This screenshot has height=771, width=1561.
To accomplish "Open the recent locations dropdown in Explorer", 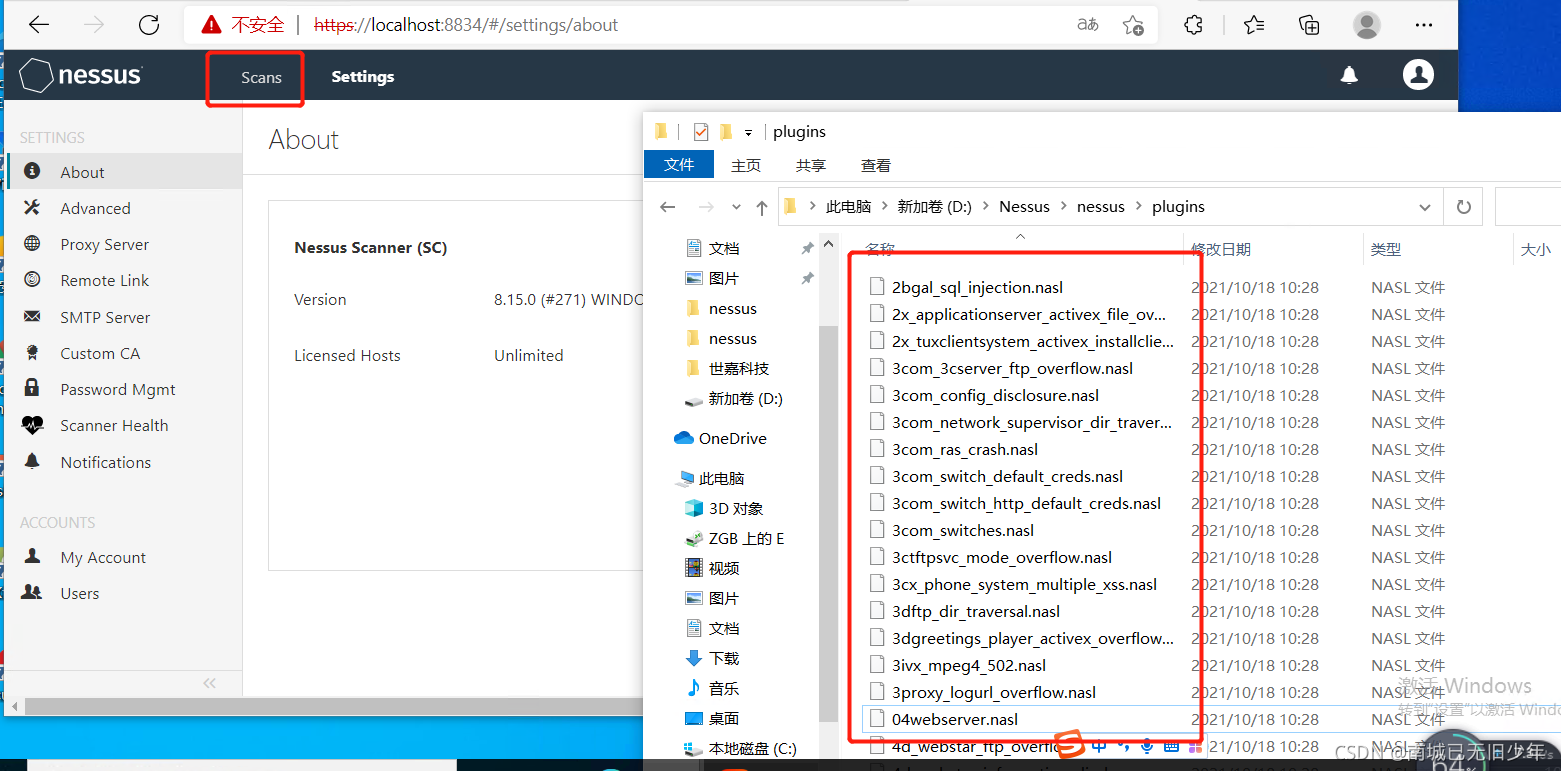I will click(737, 207).
